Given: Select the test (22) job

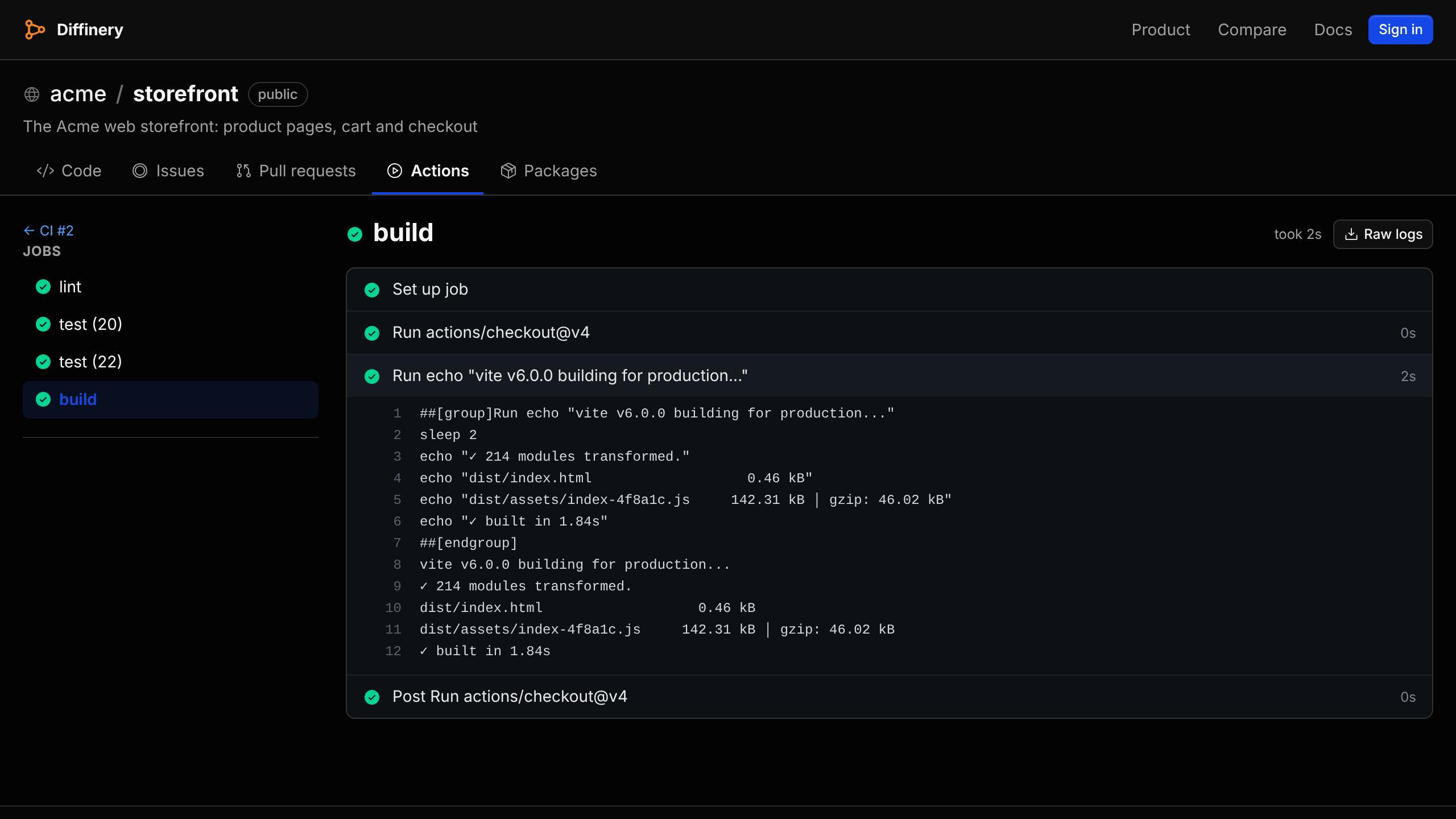Looking at the screenshot, I should [x=171, y=362].
